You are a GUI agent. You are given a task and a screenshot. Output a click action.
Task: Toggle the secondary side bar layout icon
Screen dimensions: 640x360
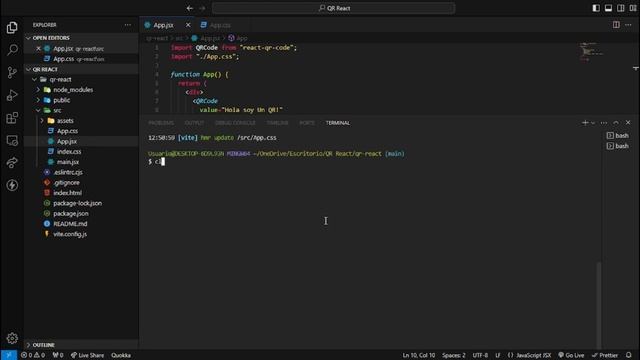(x=620, y=8)
